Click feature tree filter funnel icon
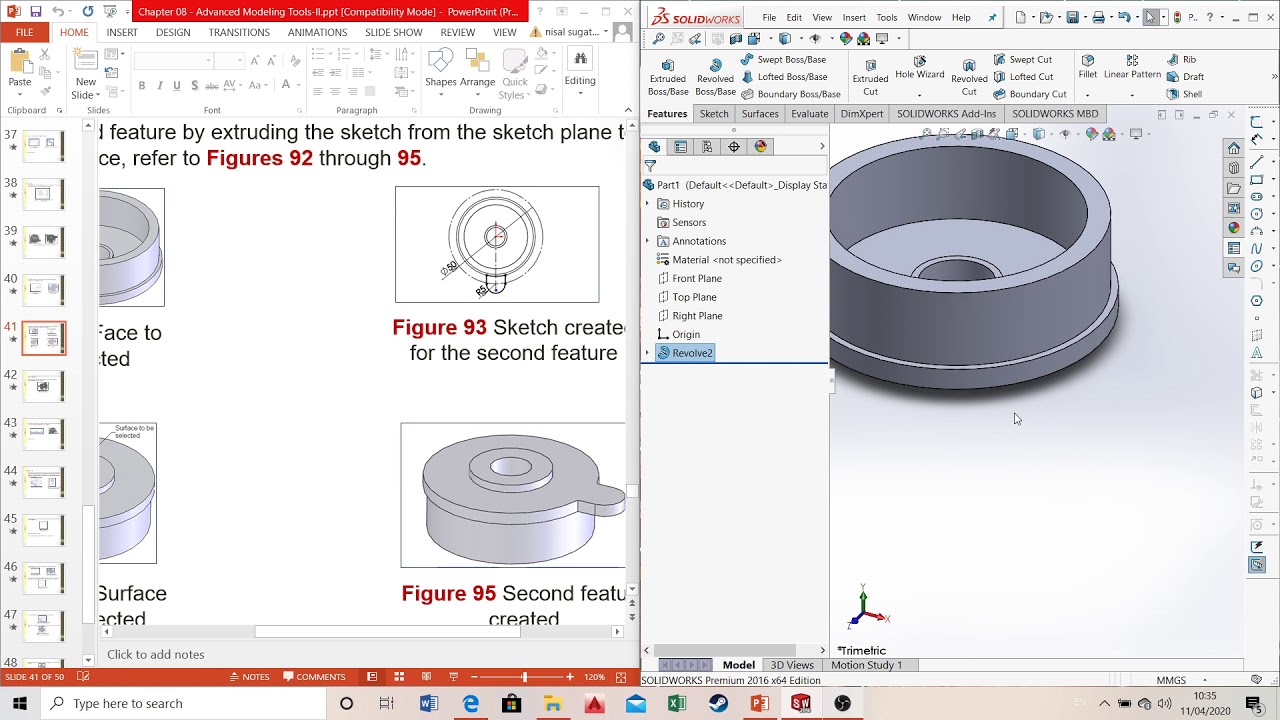This screenshot has width=1280, height=720. [650, 166]
